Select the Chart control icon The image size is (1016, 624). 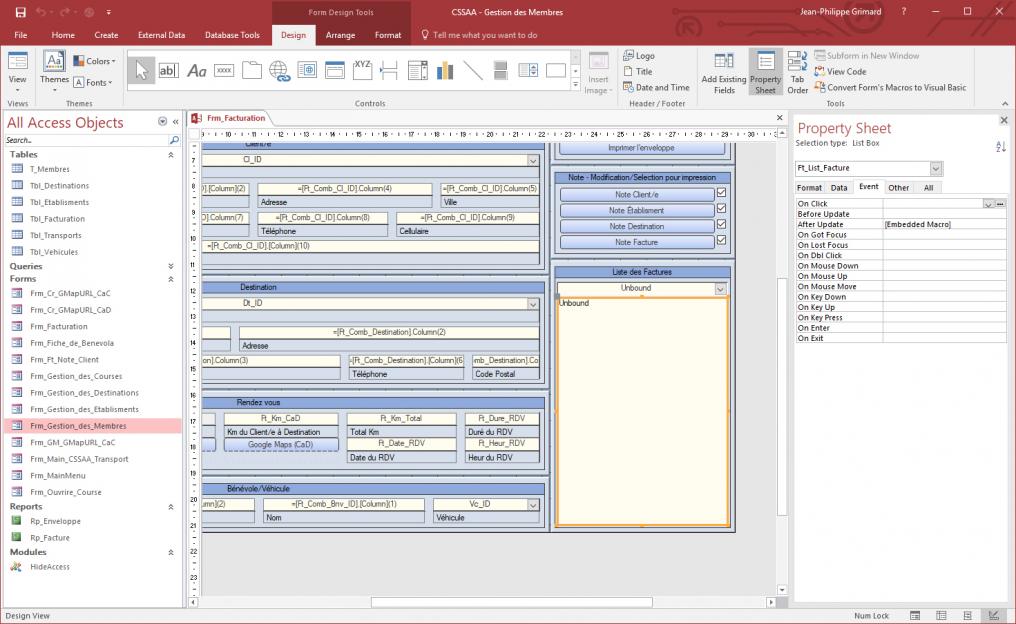pos(445,70)
